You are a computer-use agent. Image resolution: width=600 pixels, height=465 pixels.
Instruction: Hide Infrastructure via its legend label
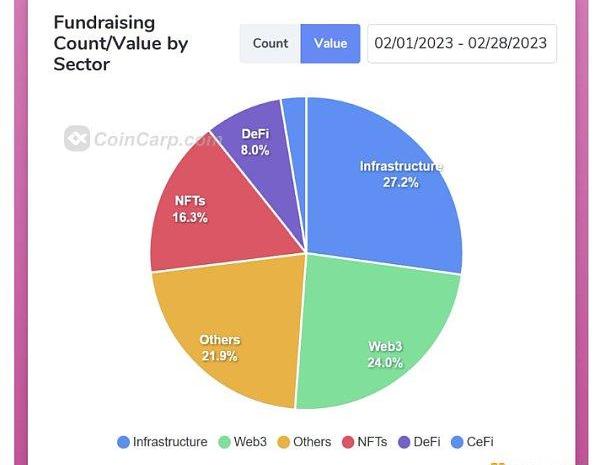(170, 442)
